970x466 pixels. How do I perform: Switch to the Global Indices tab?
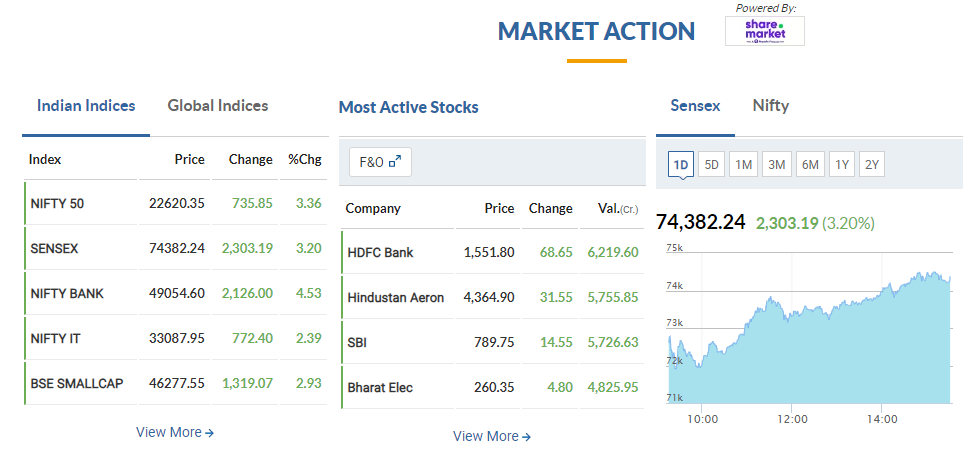(218, 106)
